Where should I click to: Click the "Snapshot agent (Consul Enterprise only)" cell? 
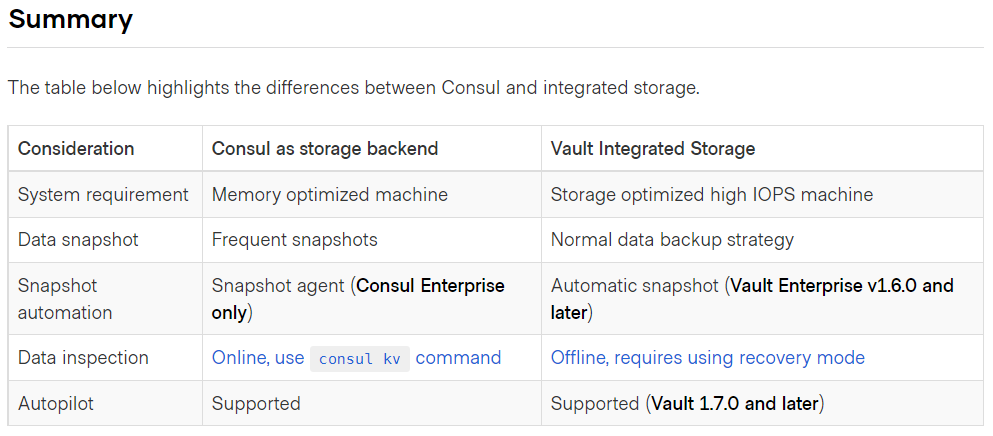[x=358, y=299]
